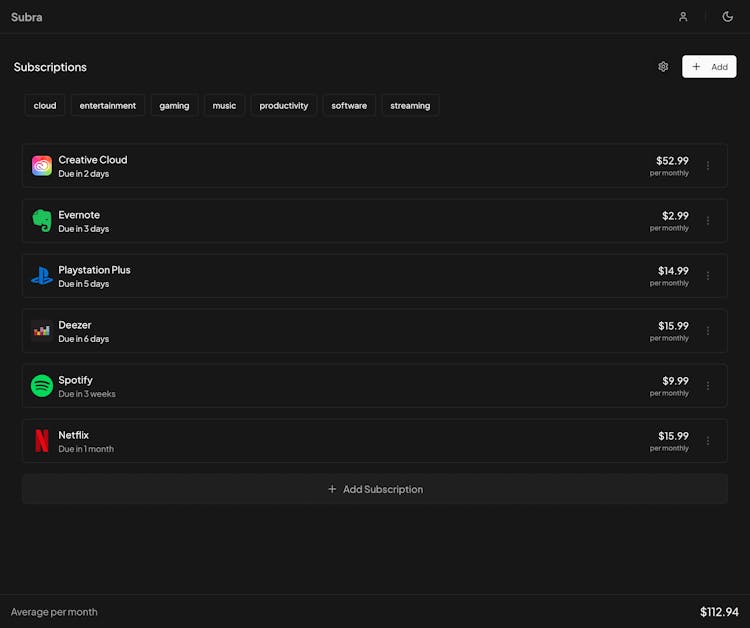Click the Deezer logo icon
750x628 pixels.
(x=41, y=331)
